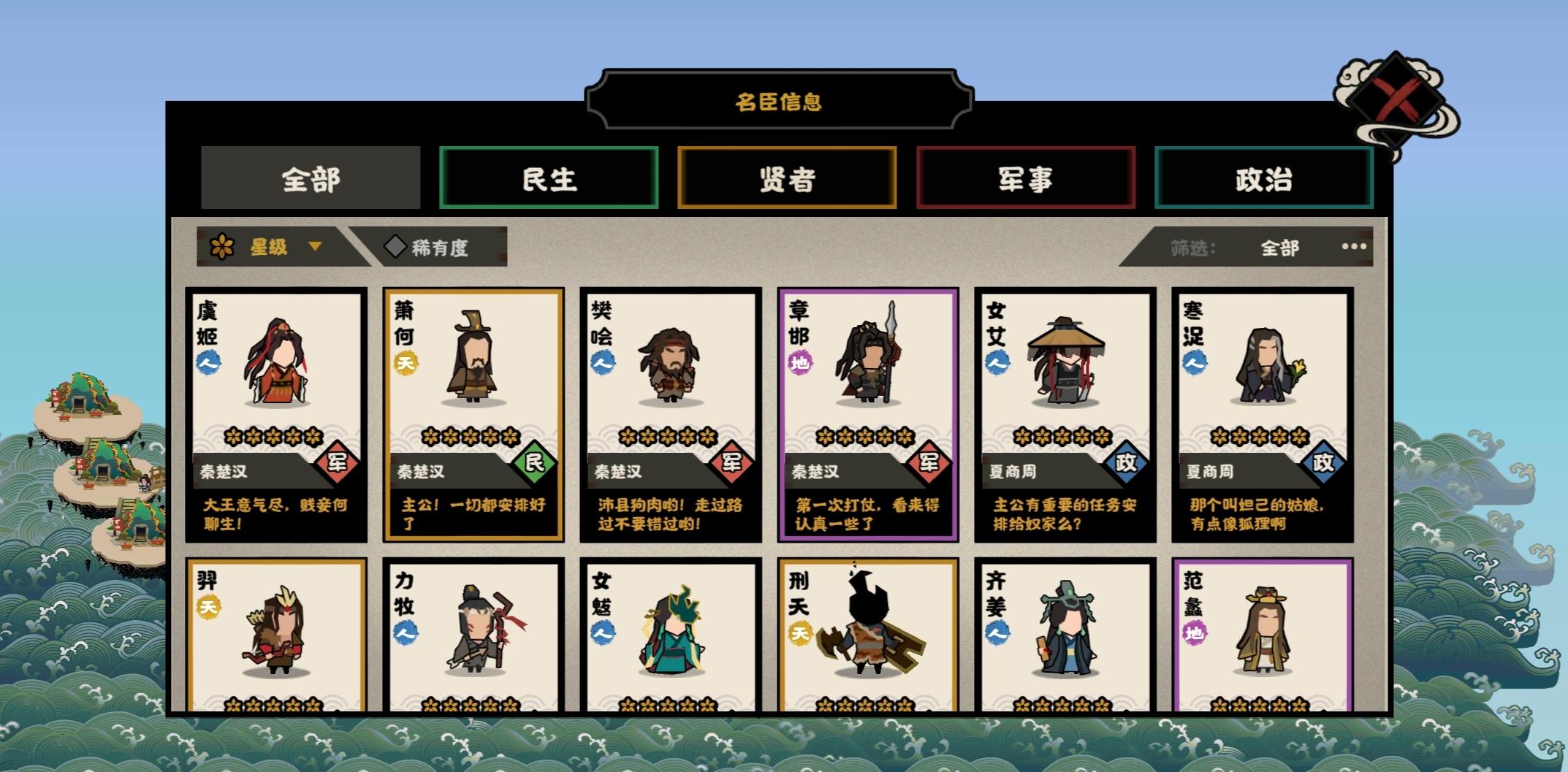Click the purple 地 icon on 章邯
Image resolution: width=1568 pixels, height=772 pixels.
[x=799, y=362]
